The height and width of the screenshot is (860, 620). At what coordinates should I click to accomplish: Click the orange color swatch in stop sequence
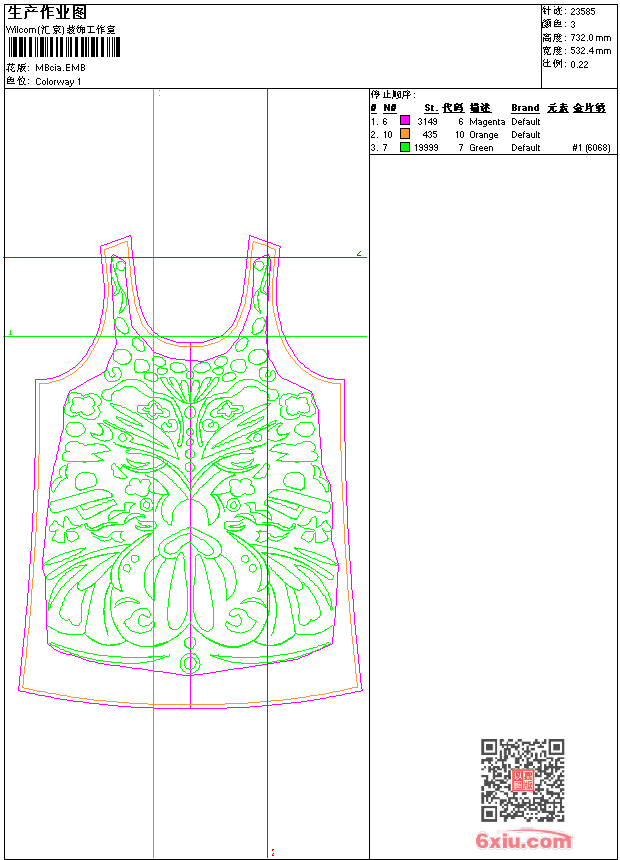[405, 134]
